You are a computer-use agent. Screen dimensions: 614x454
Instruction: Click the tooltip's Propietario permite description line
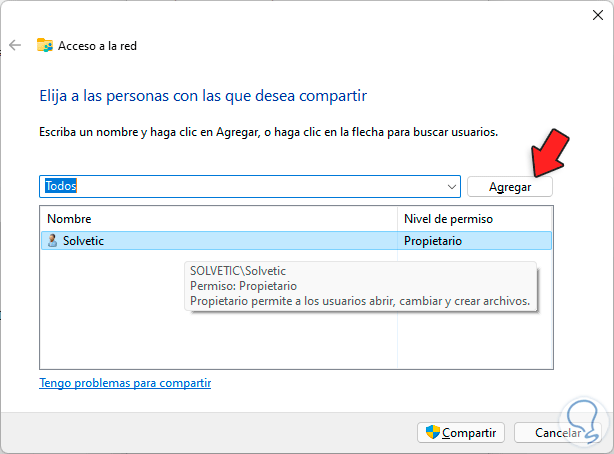pos(359,300)
